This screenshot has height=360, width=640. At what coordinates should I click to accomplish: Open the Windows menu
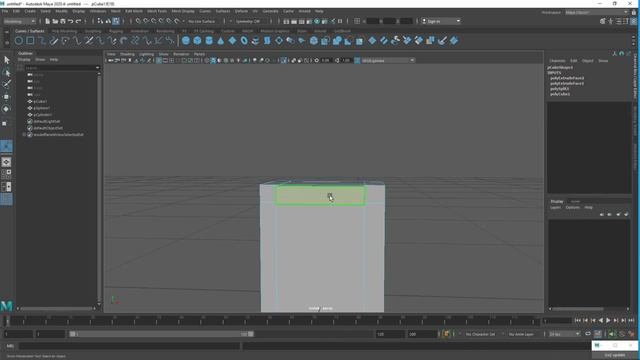[98, 11]
